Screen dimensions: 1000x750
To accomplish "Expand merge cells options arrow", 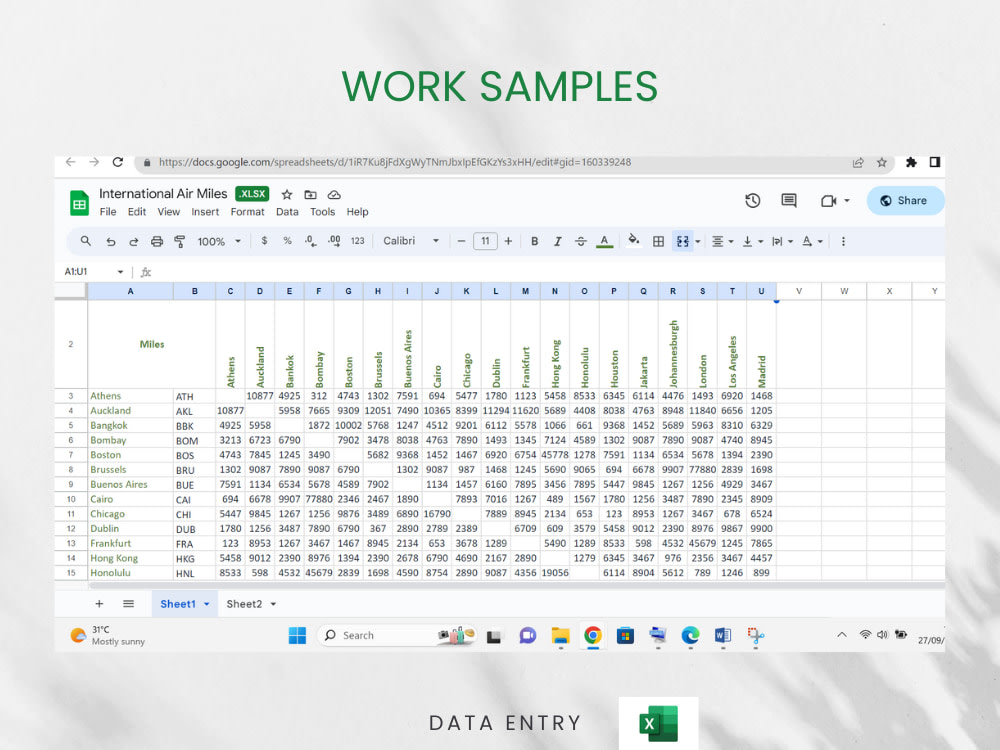I will coord(698,242).
